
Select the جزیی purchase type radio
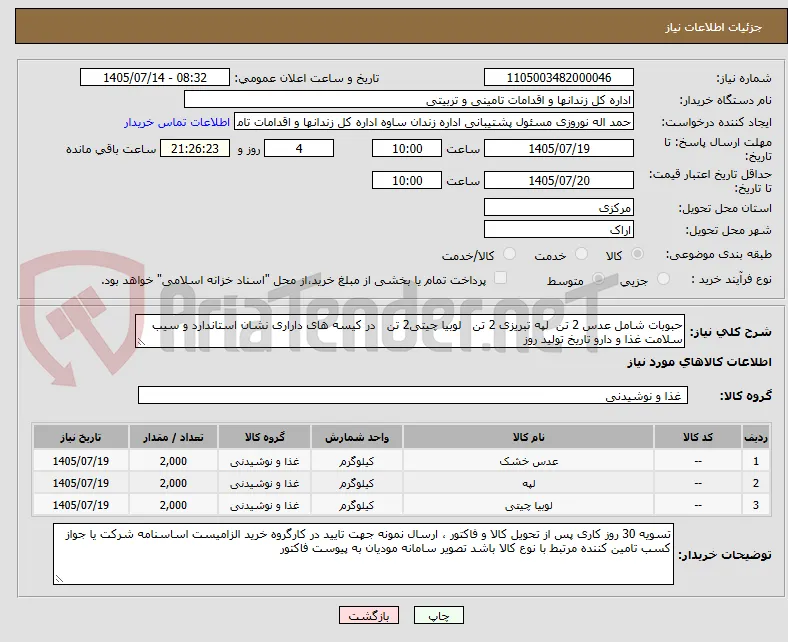tap(663, 279)
